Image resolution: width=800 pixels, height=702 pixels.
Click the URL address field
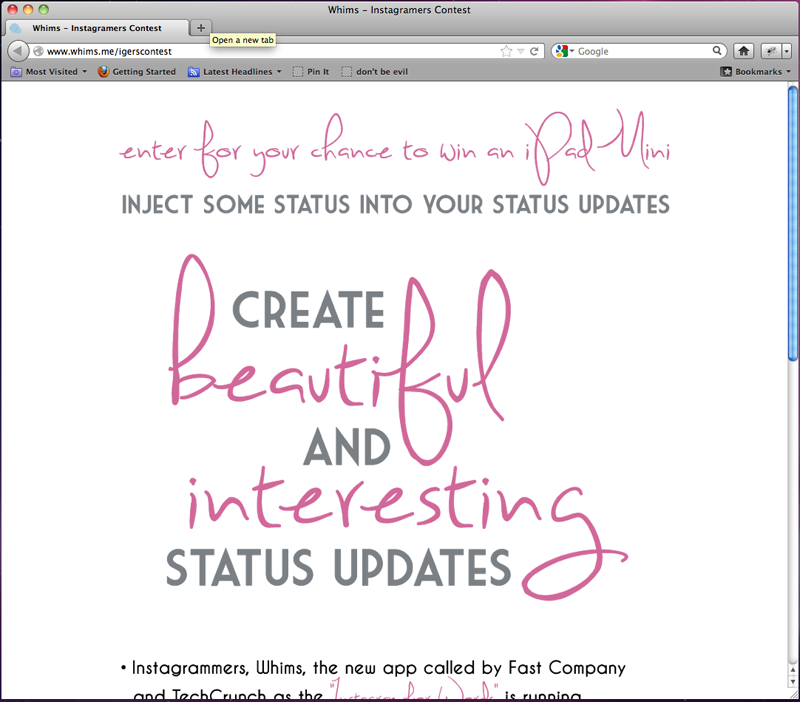pyautogui.click(x=270, y=51)
